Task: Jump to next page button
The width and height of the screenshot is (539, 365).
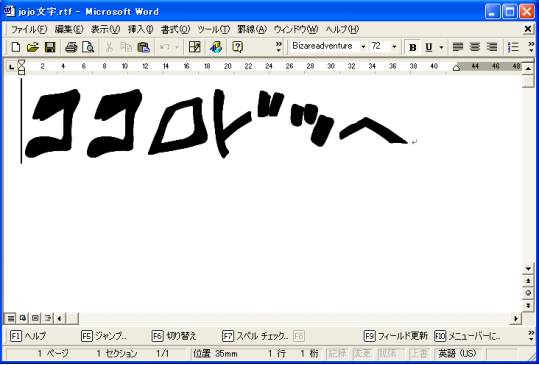Action: pos(528,306)
